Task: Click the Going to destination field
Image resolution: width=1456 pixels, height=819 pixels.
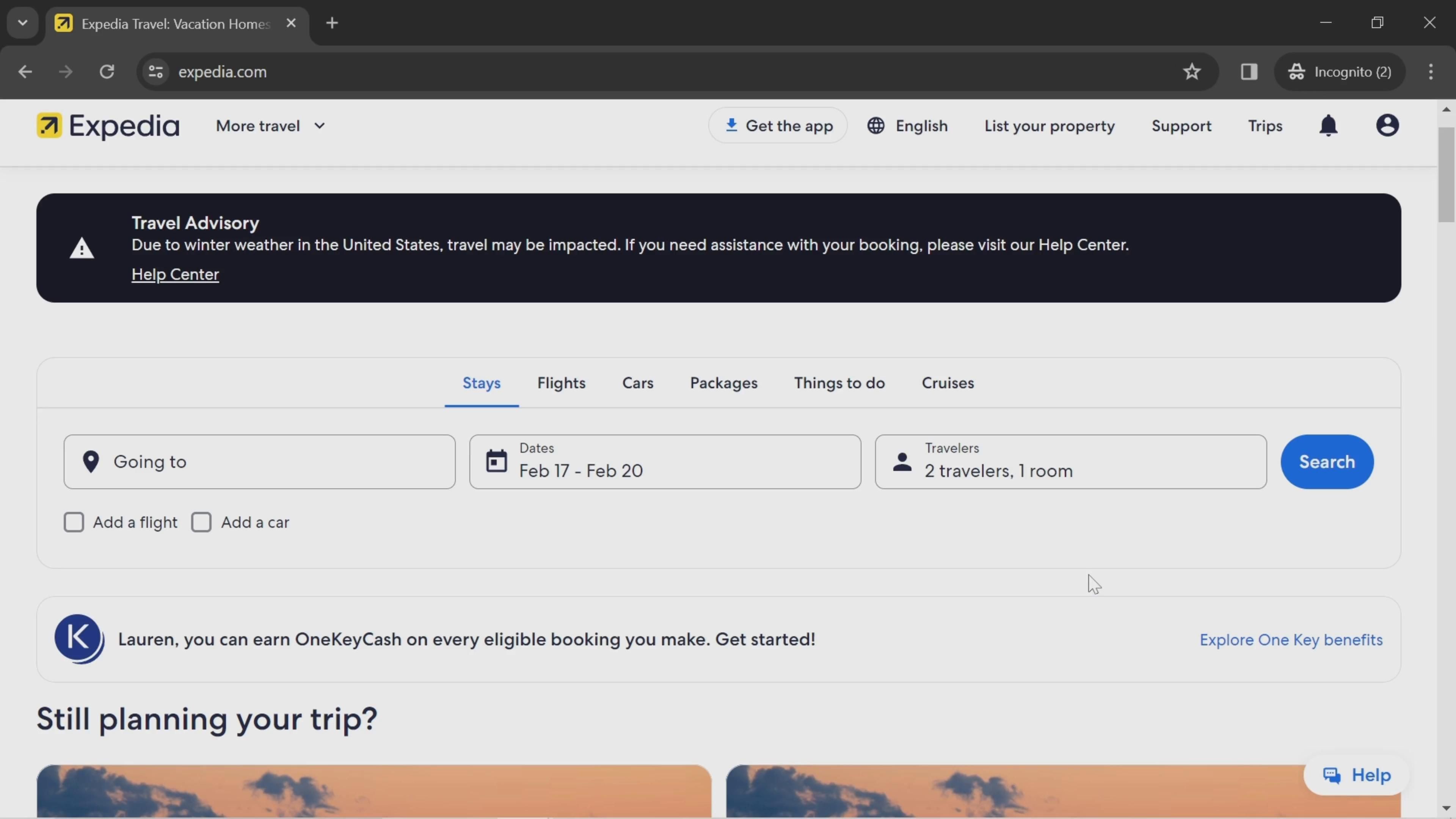Action: pos(259,462)
